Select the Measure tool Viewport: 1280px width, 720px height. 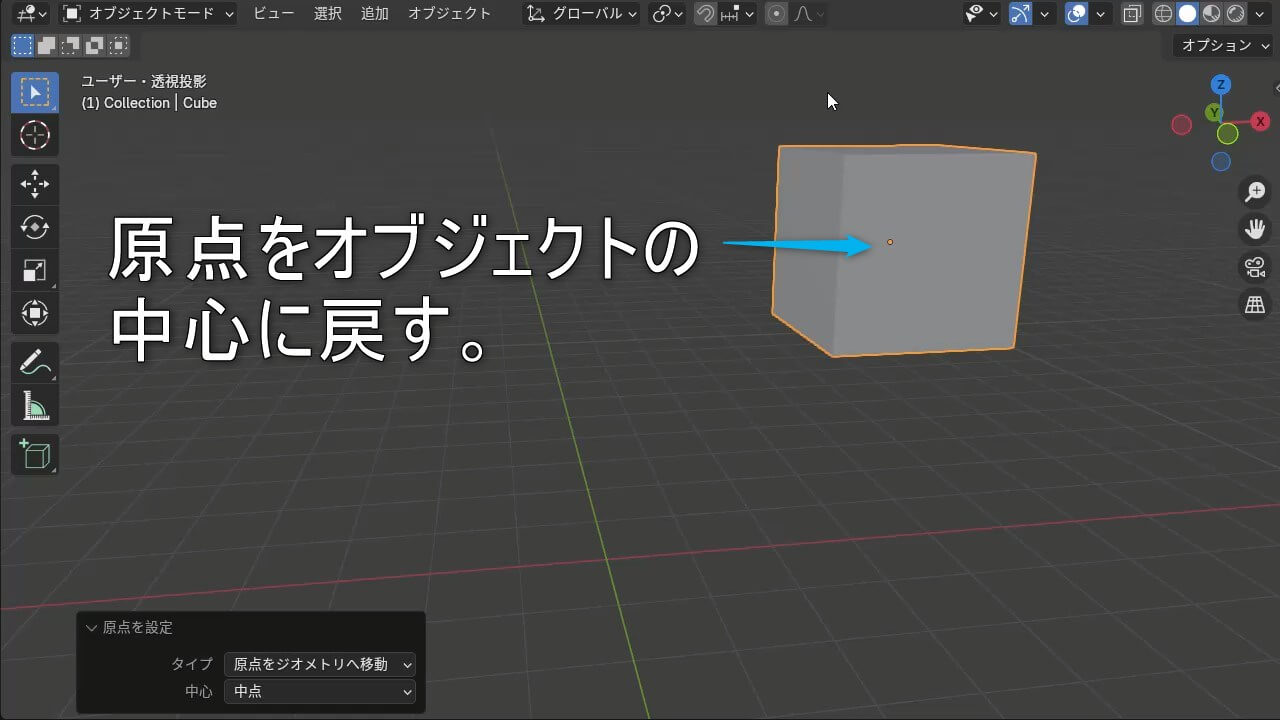(35, 406)
